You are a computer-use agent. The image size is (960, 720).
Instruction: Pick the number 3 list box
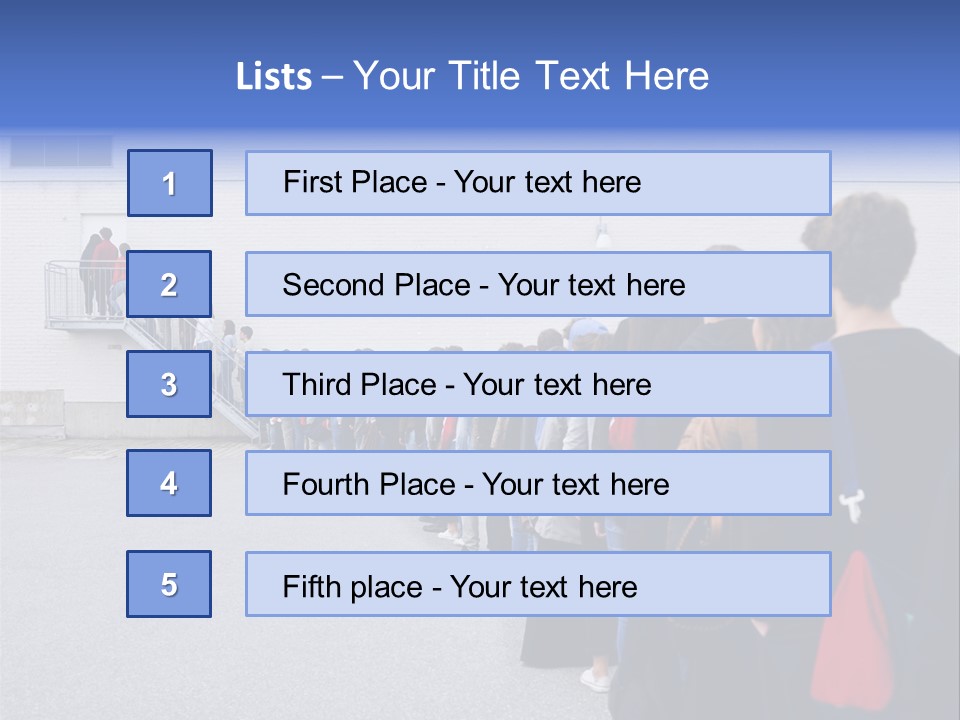[169, 384]
